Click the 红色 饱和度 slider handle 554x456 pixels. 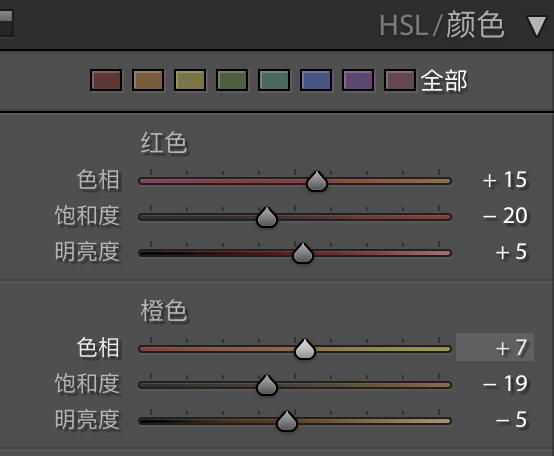pyautogui.click(x=267, y=217)
